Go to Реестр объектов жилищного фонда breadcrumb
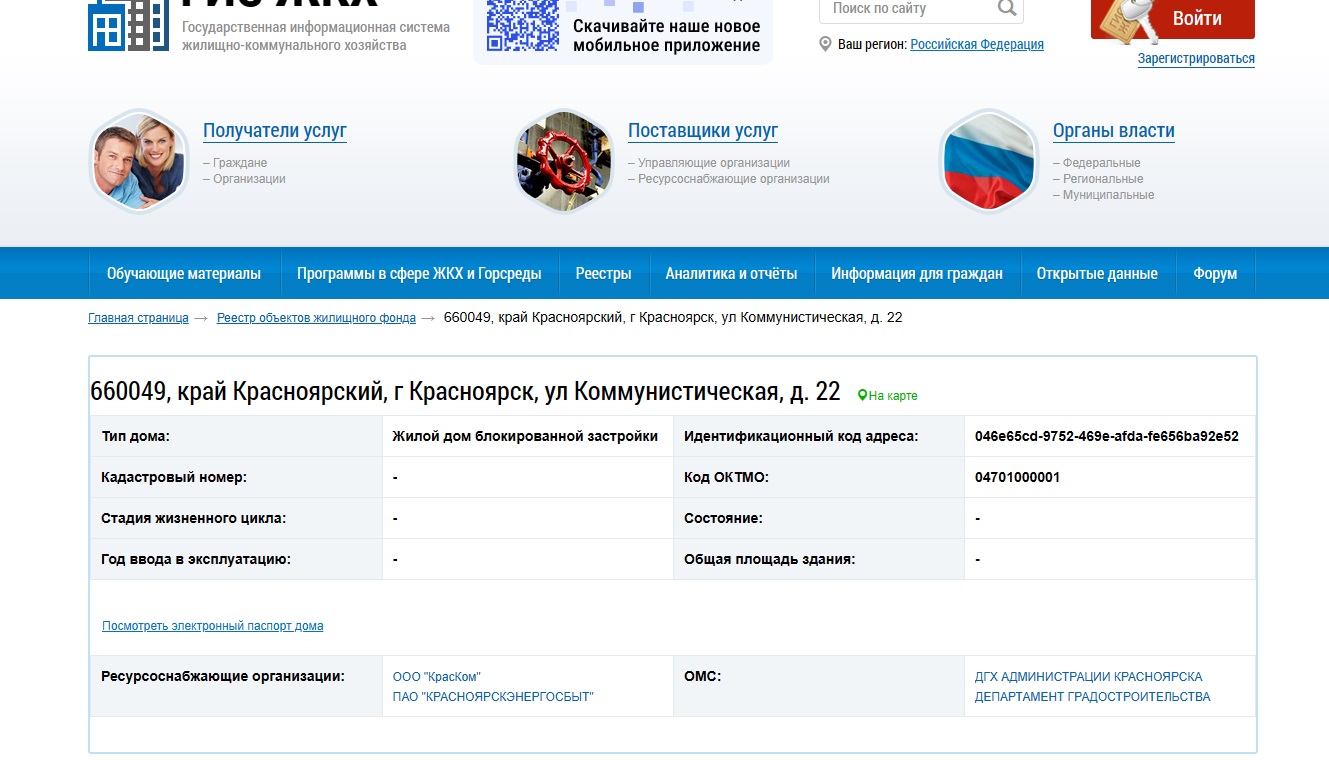The height and width of the screenshot is (777, 1329). (x=316, y=318)
